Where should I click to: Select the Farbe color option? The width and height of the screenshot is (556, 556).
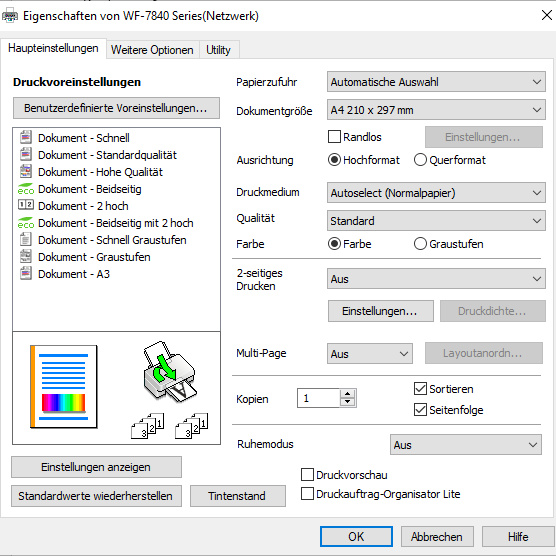[x=334, y=244]
